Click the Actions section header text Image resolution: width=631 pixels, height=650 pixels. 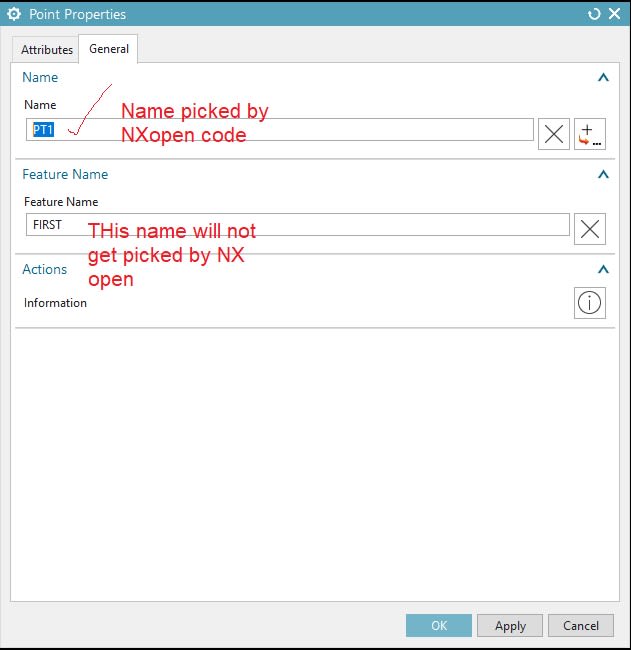point(45,269)
